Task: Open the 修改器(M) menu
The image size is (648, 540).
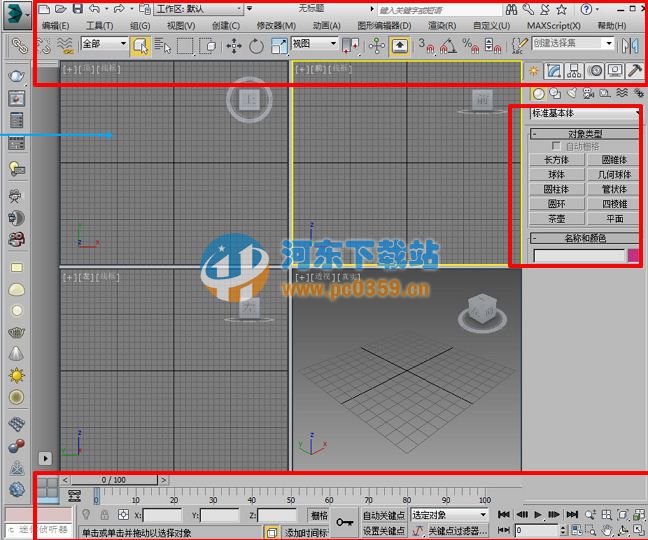Action: point(276,26)
